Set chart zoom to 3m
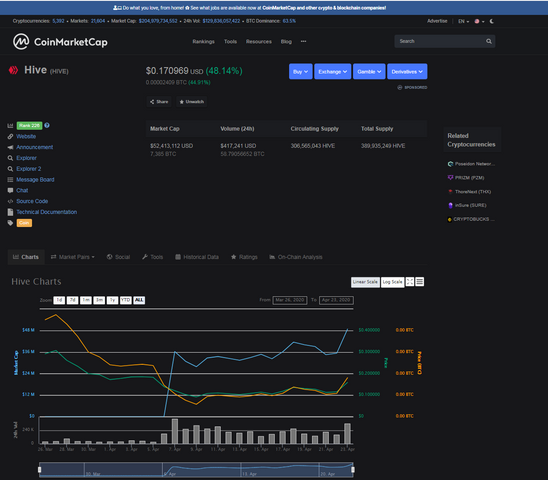 pyautogui.click(x=99, y=300)
